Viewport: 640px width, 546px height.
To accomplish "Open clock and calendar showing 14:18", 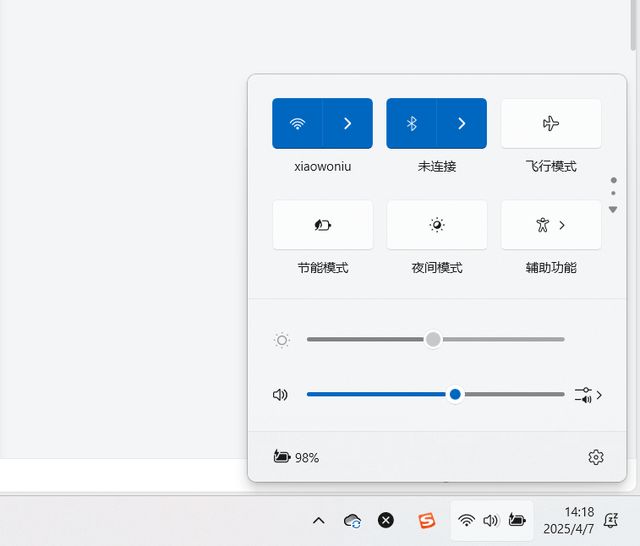I will click(x=569, y=520).
